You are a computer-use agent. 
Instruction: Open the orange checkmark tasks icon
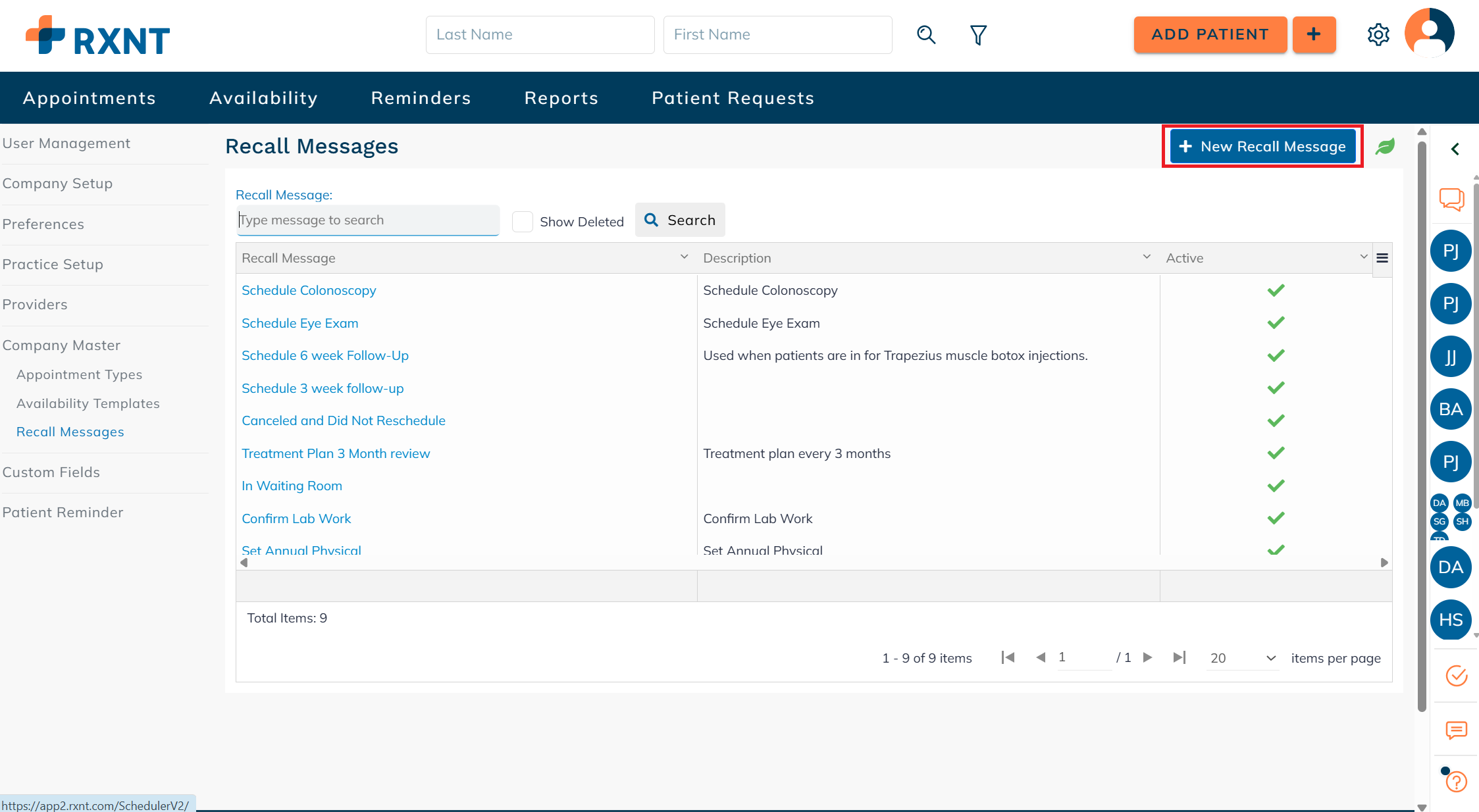coord(1456,676)
